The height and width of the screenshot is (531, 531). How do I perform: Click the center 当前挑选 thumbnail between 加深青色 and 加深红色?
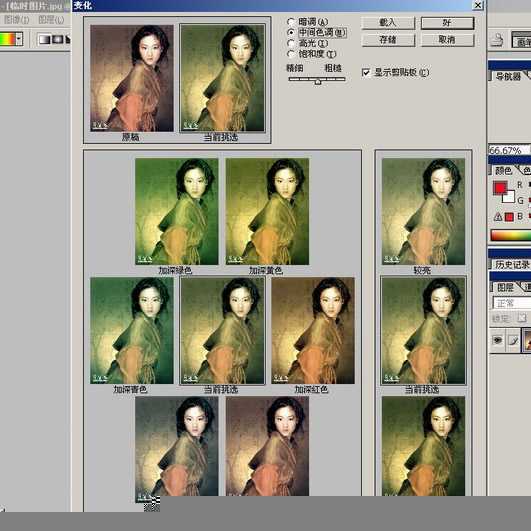coord(222,331)
